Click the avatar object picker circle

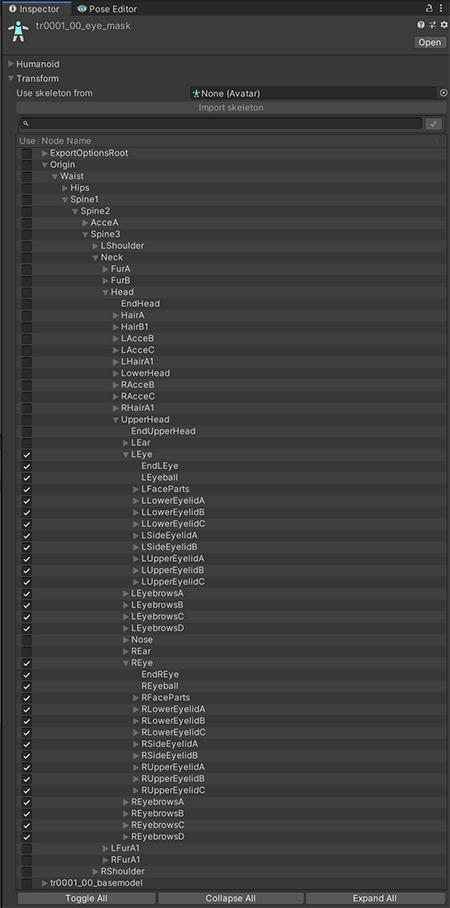(x=444, y=93)
